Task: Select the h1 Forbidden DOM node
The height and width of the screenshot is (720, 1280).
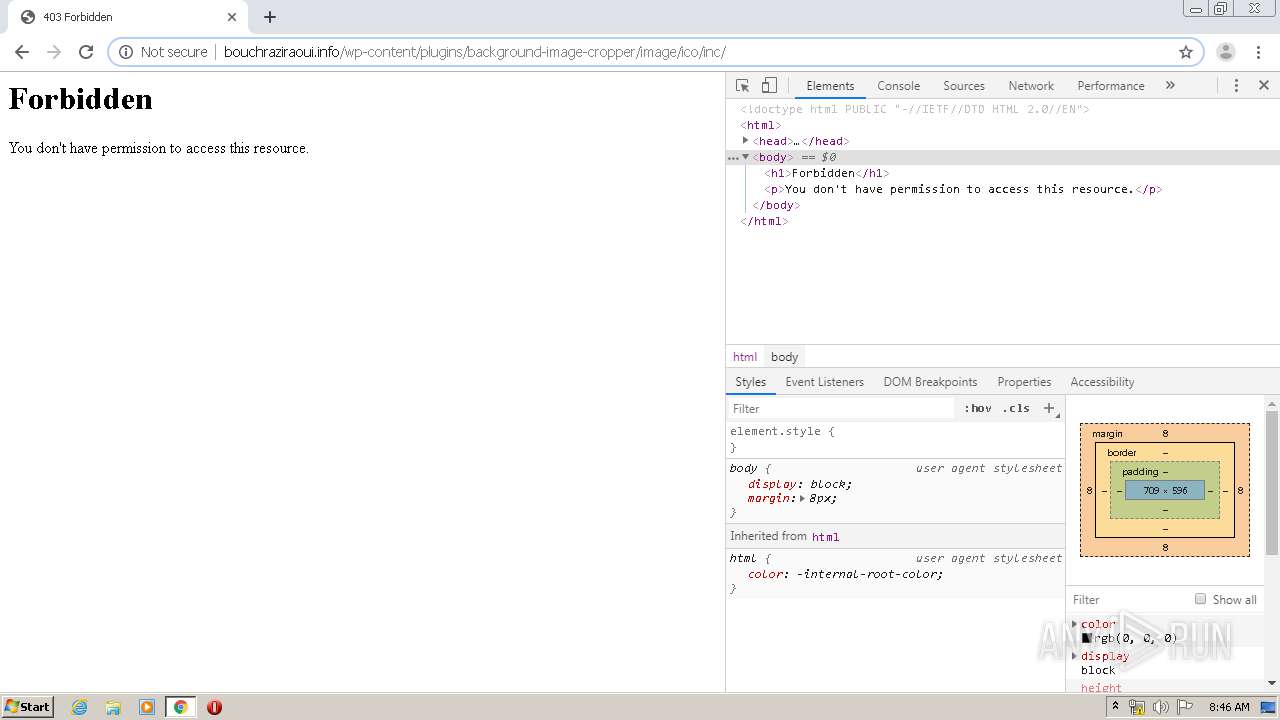Action: pos(827,173)
